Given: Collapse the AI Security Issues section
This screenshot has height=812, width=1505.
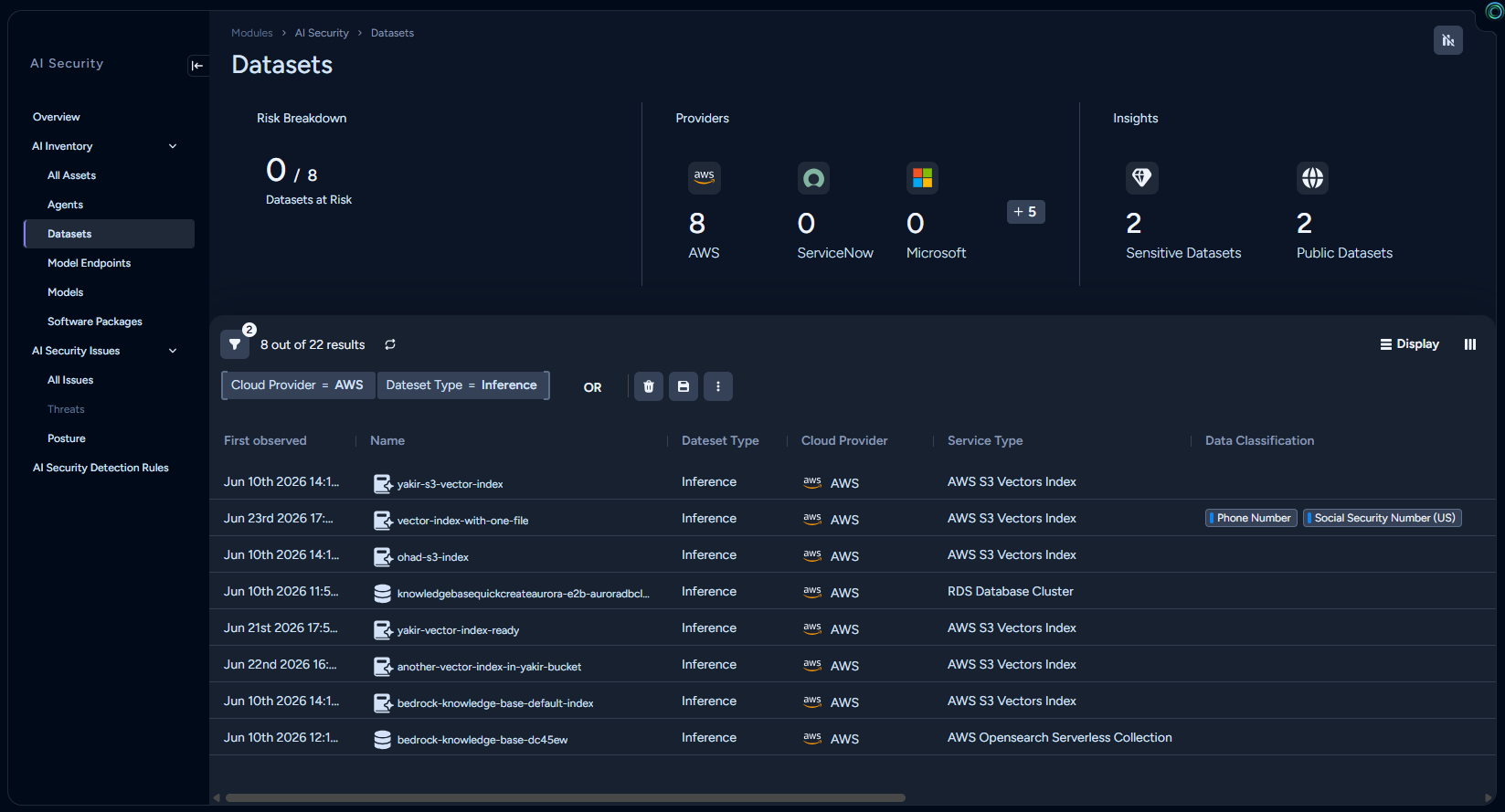Looking at the screenshot, I should tap(173, 351).
